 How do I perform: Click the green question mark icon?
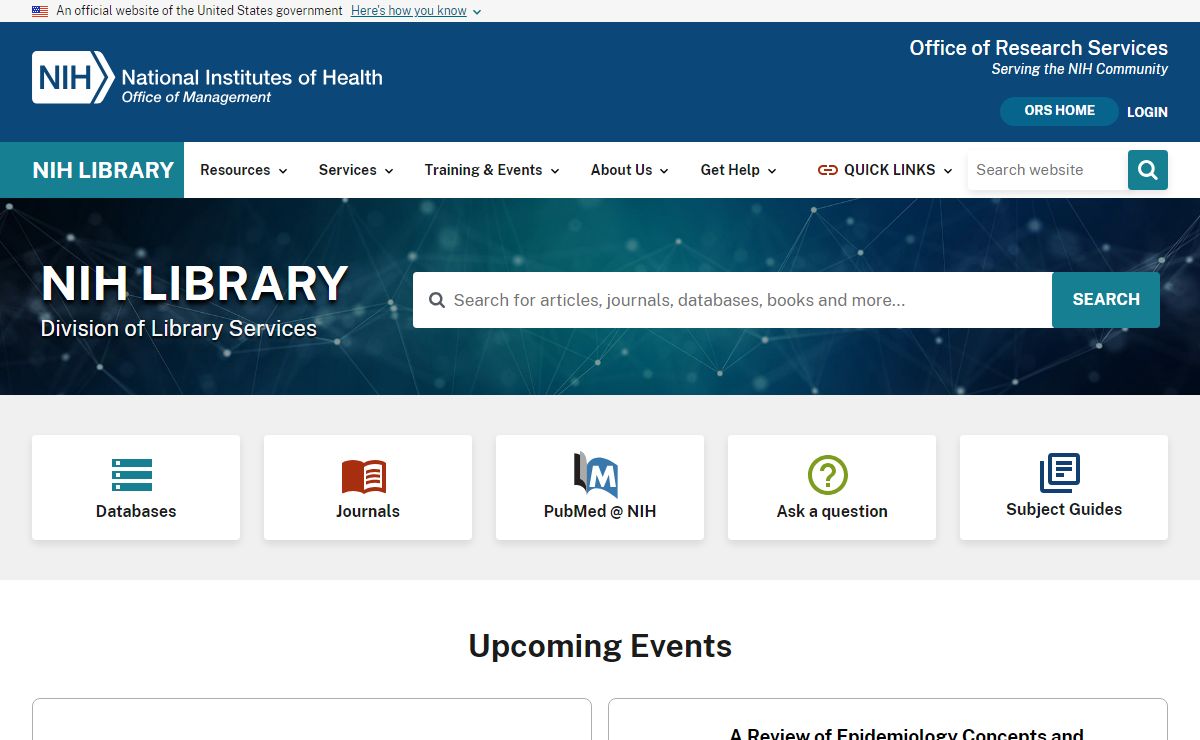(828, 475)
